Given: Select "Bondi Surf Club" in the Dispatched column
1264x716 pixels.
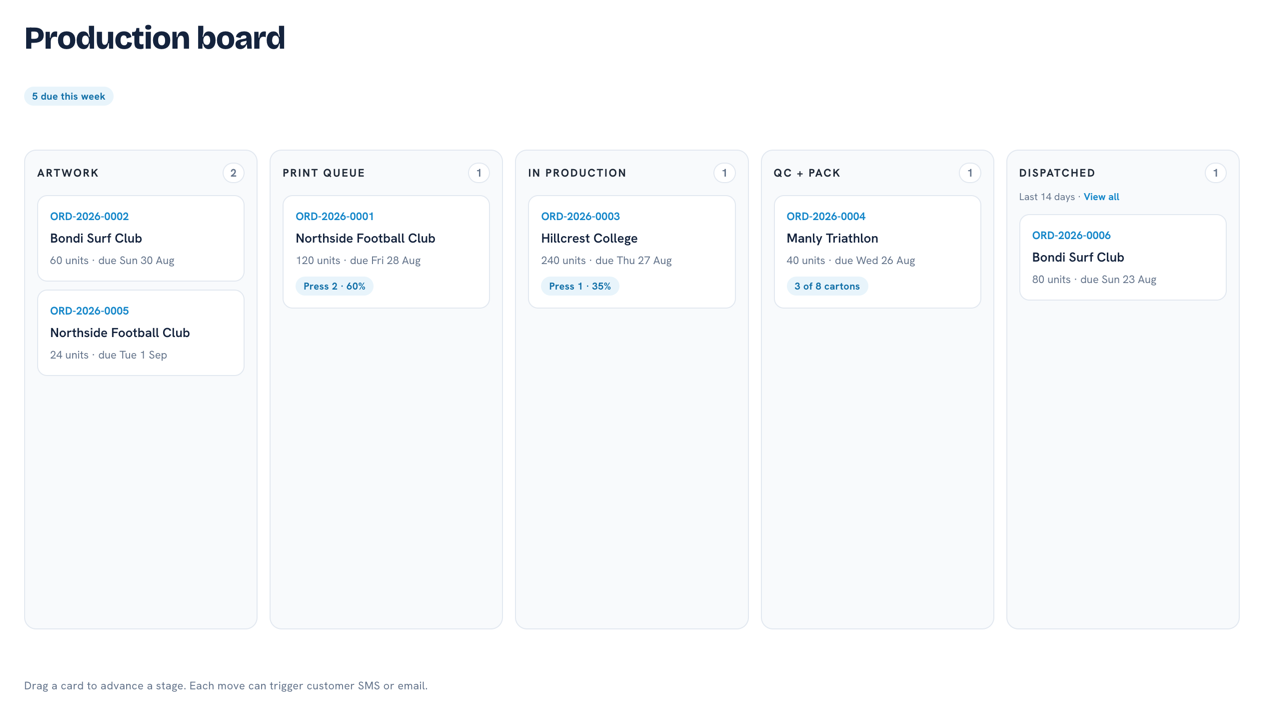Looking at the screenshot, I should coord(1078,257).
